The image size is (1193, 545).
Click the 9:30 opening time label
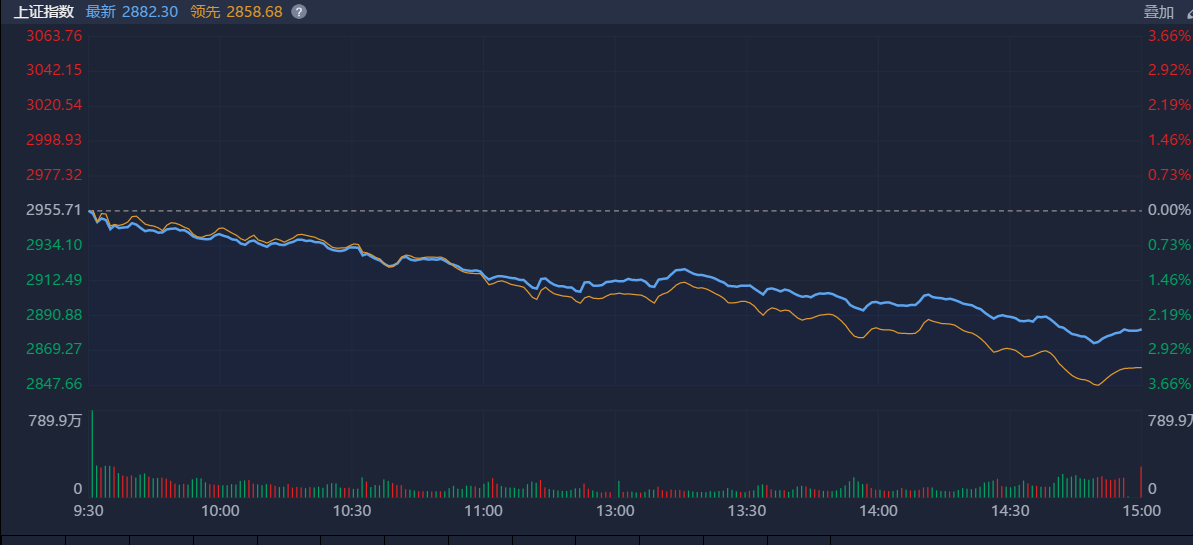(x=89, y=511)
